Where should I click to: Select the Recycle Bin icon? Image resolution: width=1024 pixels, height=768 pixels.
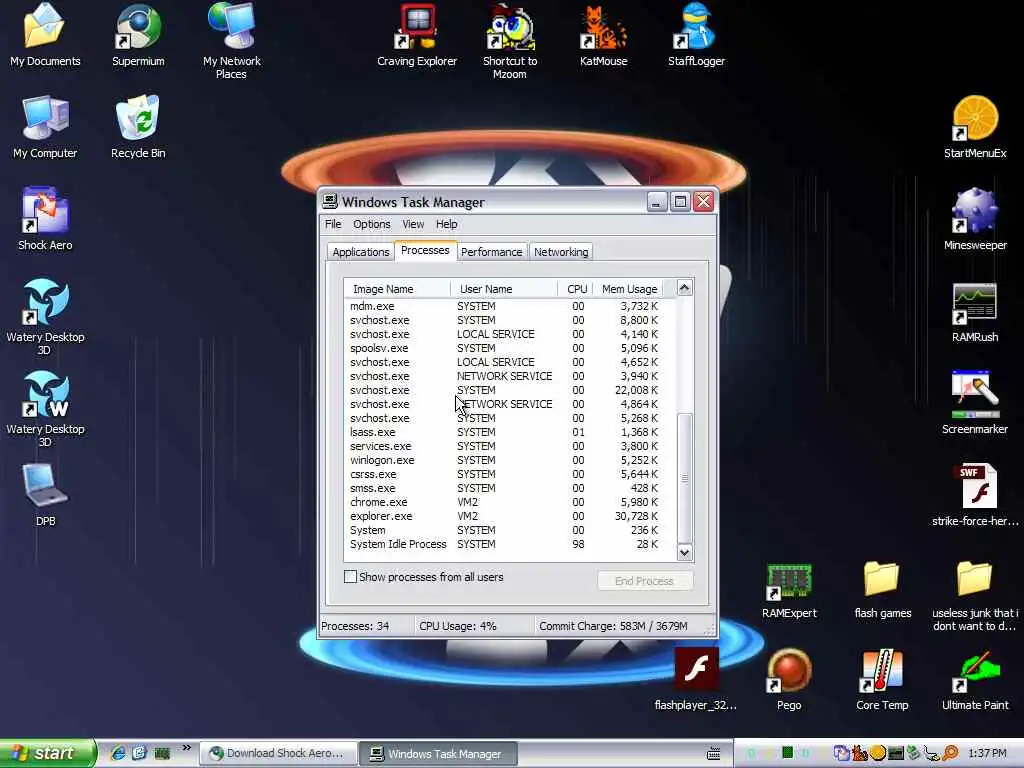[x=138, y=127]
